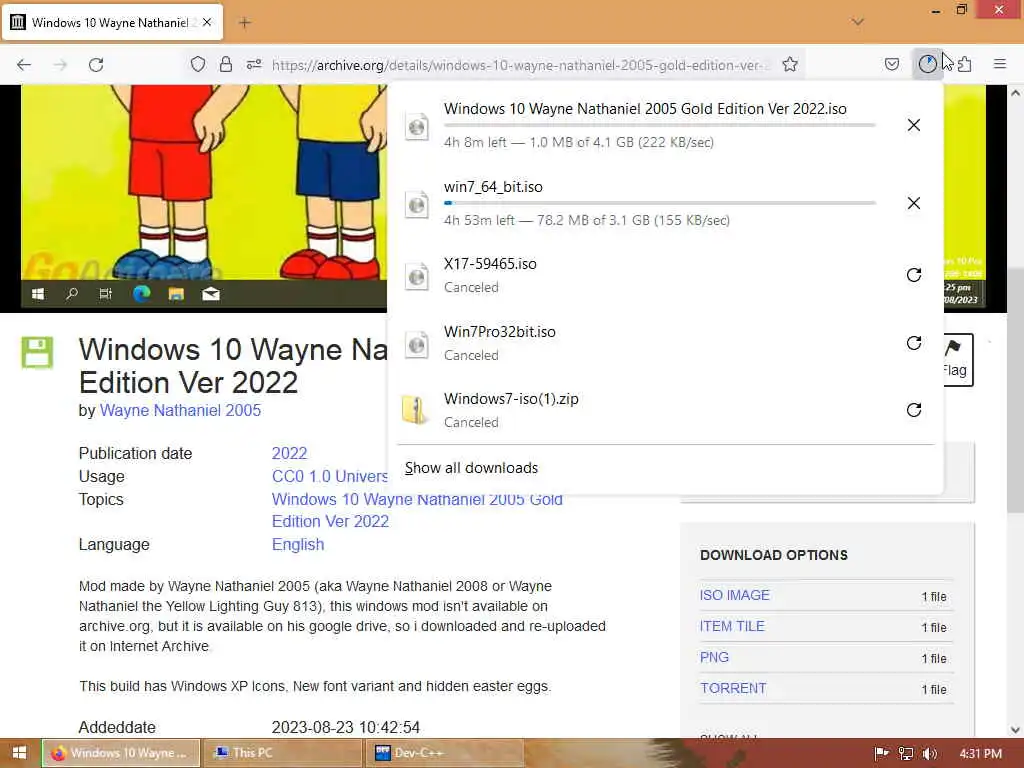The height and width of the screenshot is (768, 1024).
Task: Open the network tray icon
Action: (906, 753)
